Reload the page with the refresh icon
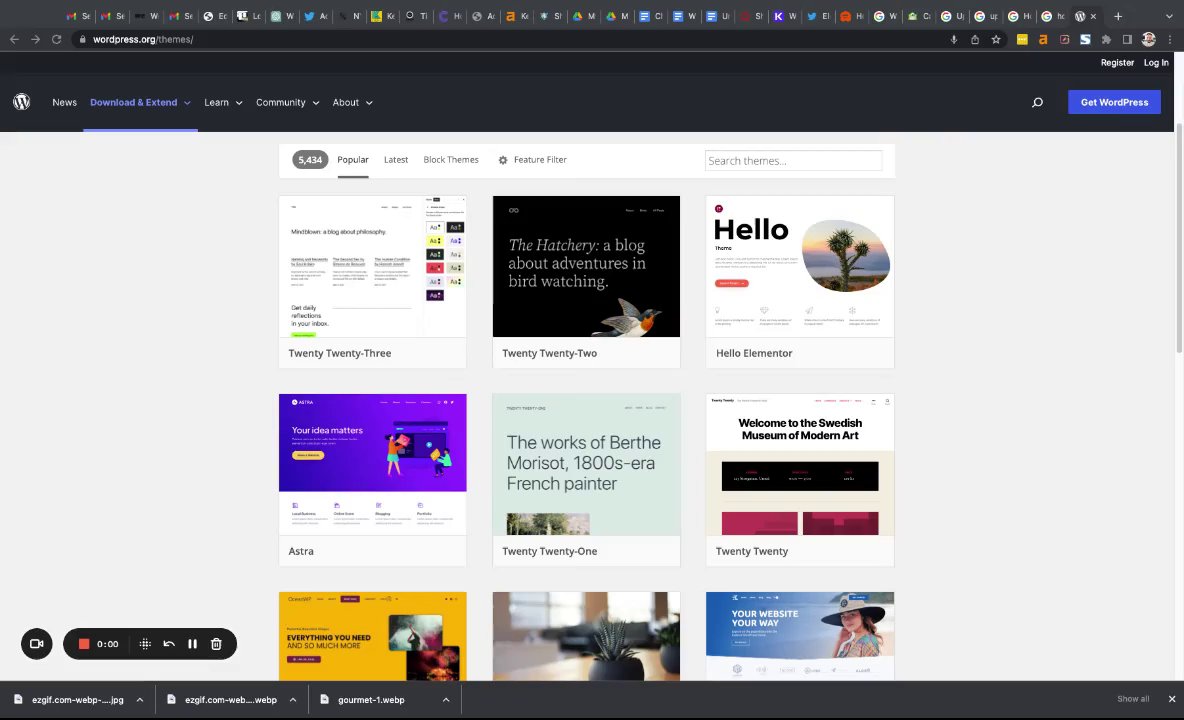Image resolution: width=1184 pixels, height=720 pixels. (57, 39)
